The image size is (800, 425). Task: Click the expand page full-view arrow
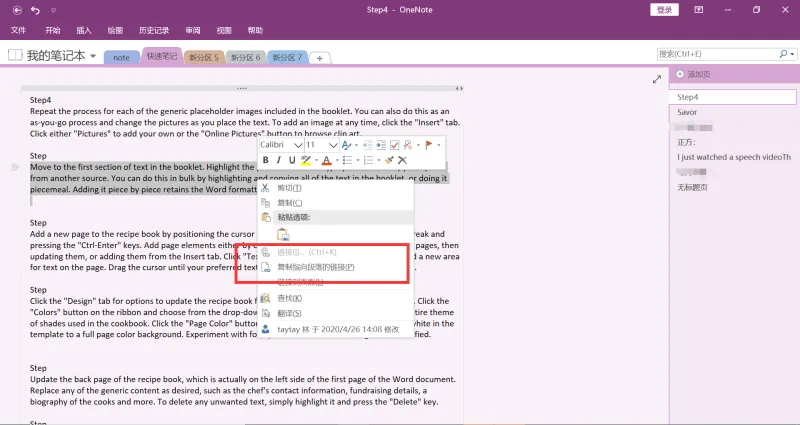[657, 79]
